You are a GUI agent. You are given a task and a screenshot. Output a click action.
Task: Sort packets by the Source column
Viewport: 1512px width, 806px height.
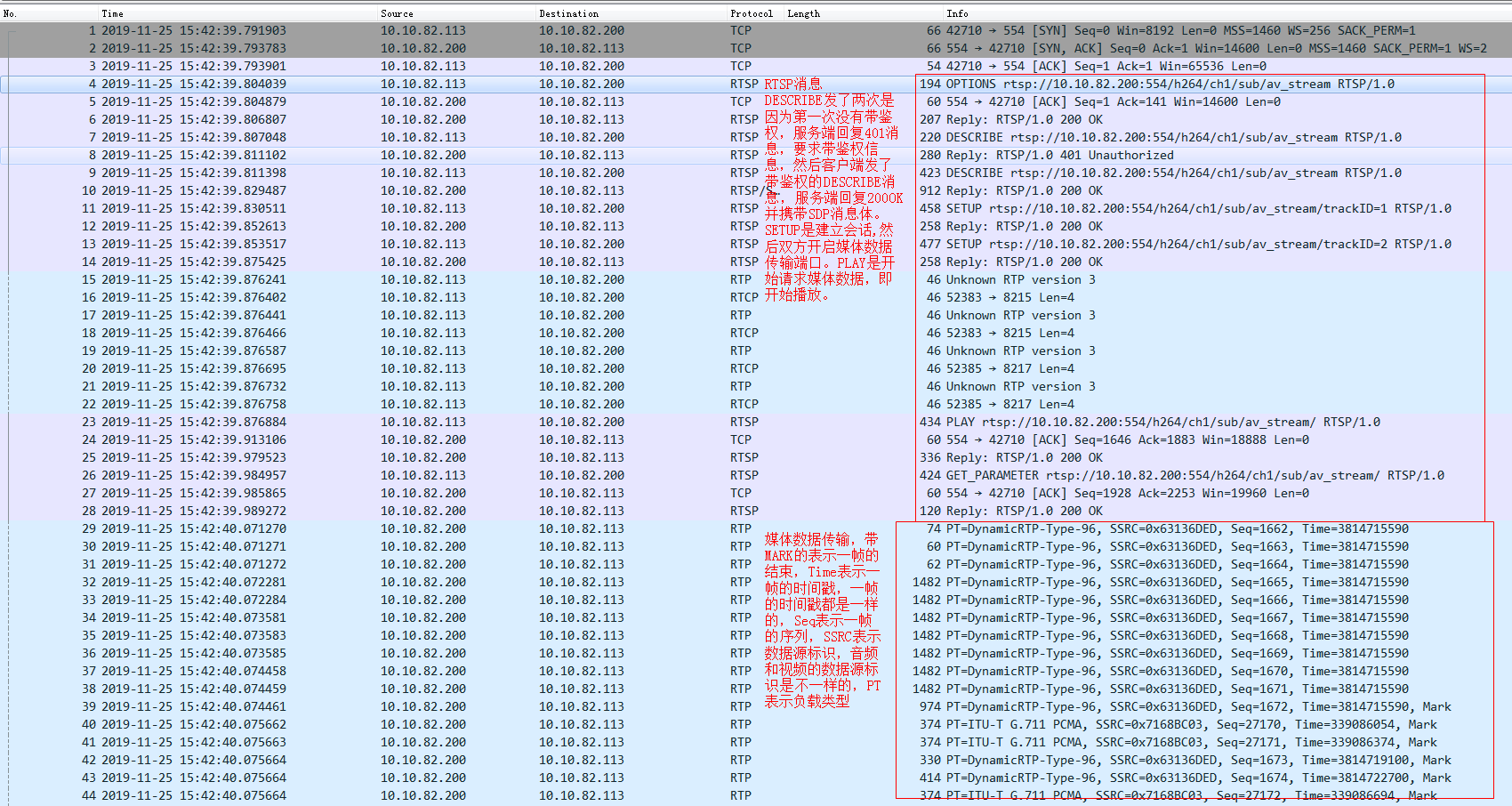[x=394, y=12]
